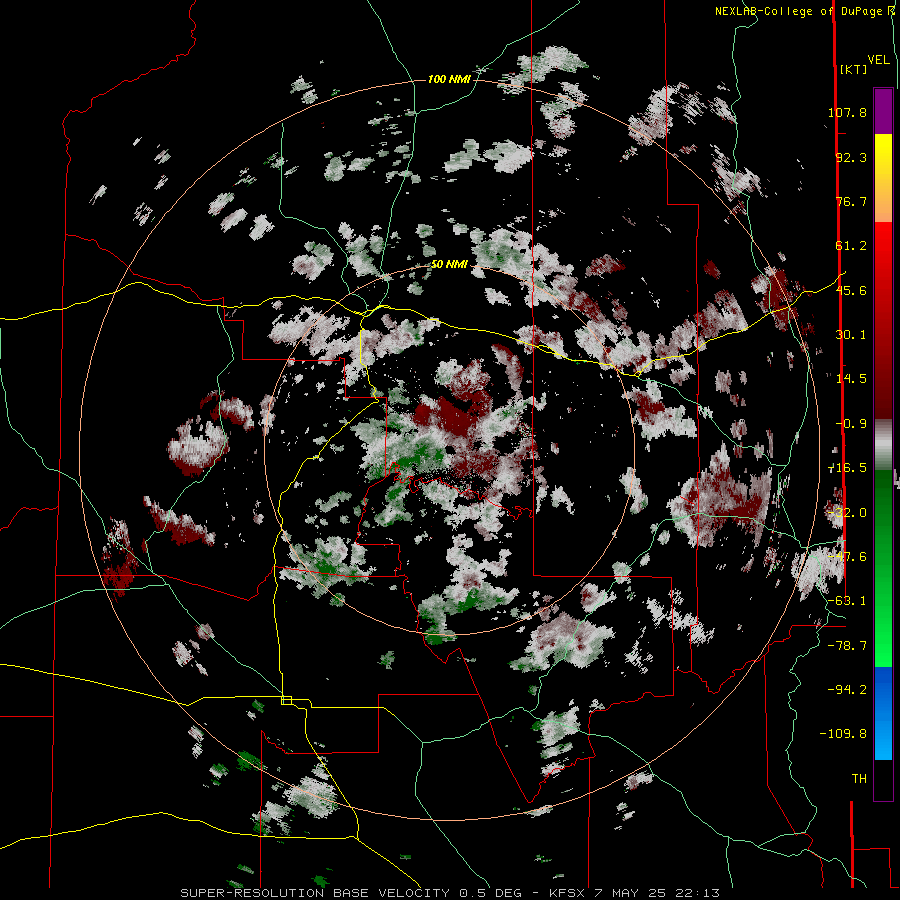Click the [KT] units label

(854, 69)
